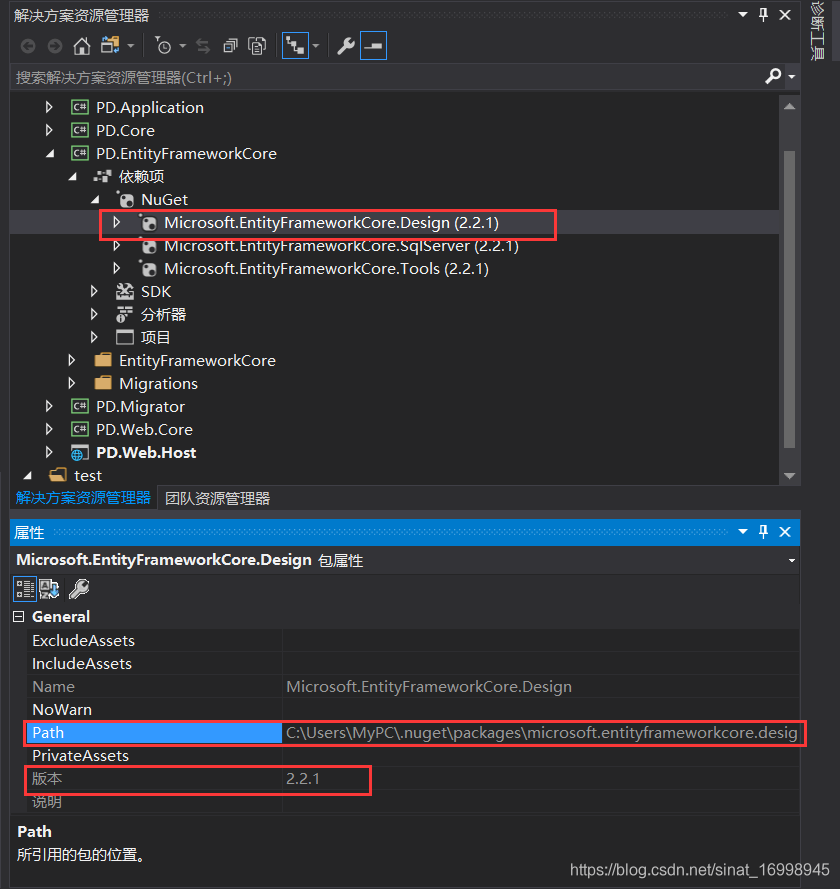
Task: Open the Properties object selector dropdown
Action: click(x=791, y=561)
